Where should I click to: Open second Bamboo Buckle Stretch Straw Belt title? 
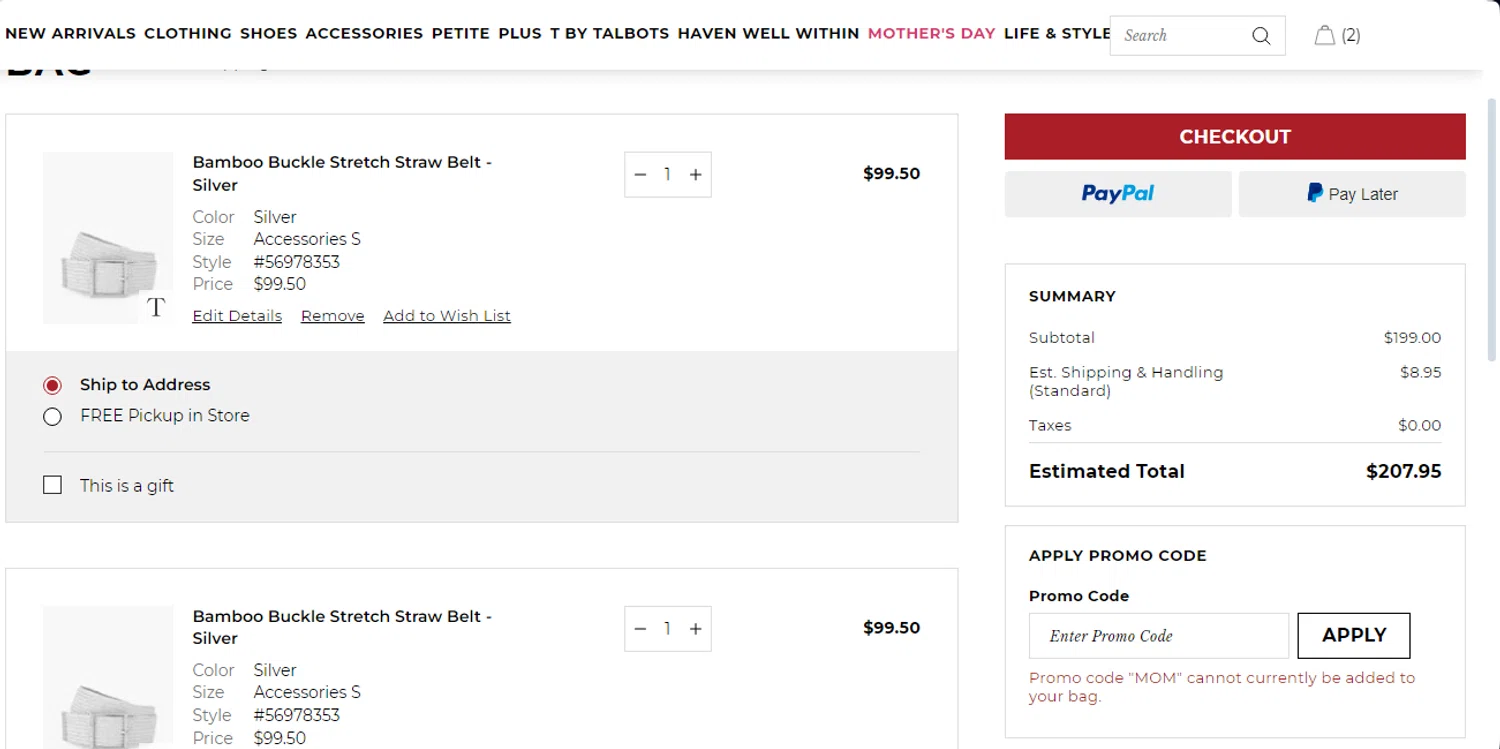point(342,627)
